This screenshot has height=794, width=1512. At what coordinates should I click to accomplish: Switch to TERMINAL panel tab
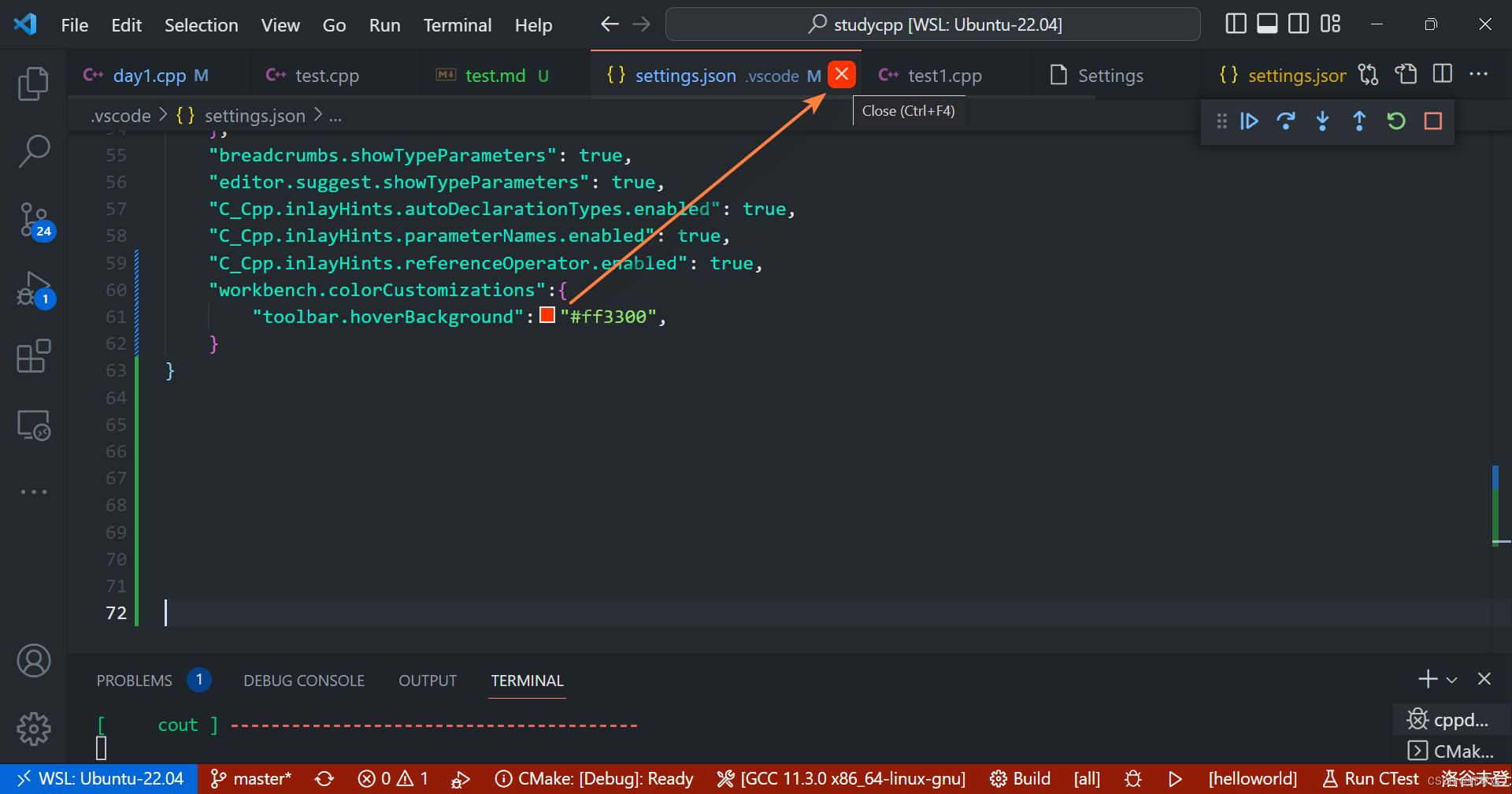coord(527,681)
